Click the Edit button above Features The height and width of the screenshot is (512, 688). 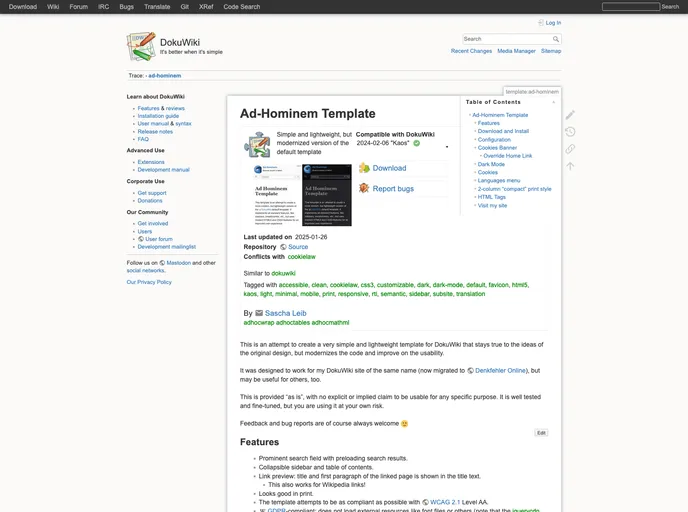click(541, 433)
